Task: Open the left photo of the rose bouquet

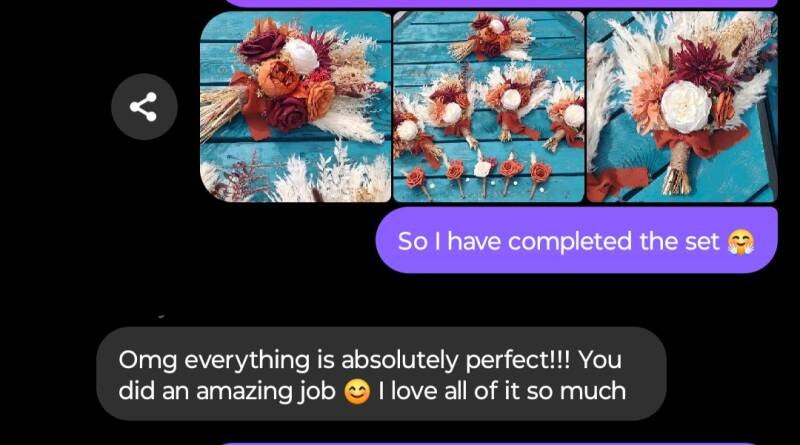Action: click(x=295, y=107)
